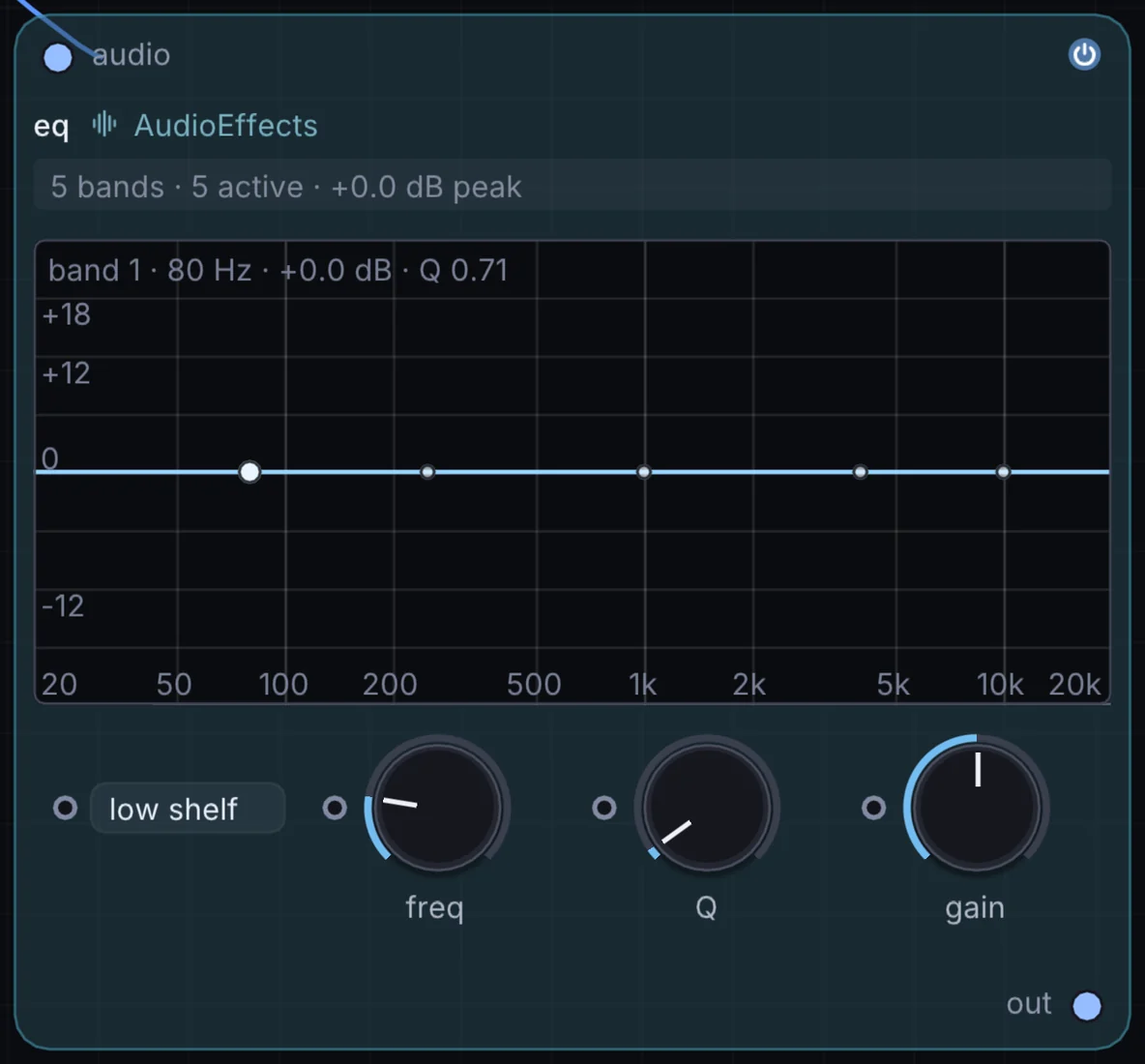Toggle the eq node power button
The image size is (1145, 1064).
1084,55
